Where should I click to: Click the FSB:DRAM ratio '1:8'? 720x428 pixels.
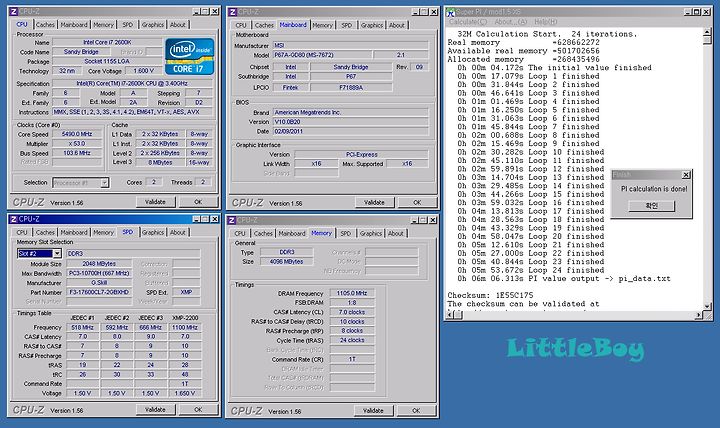pos(352,303)
